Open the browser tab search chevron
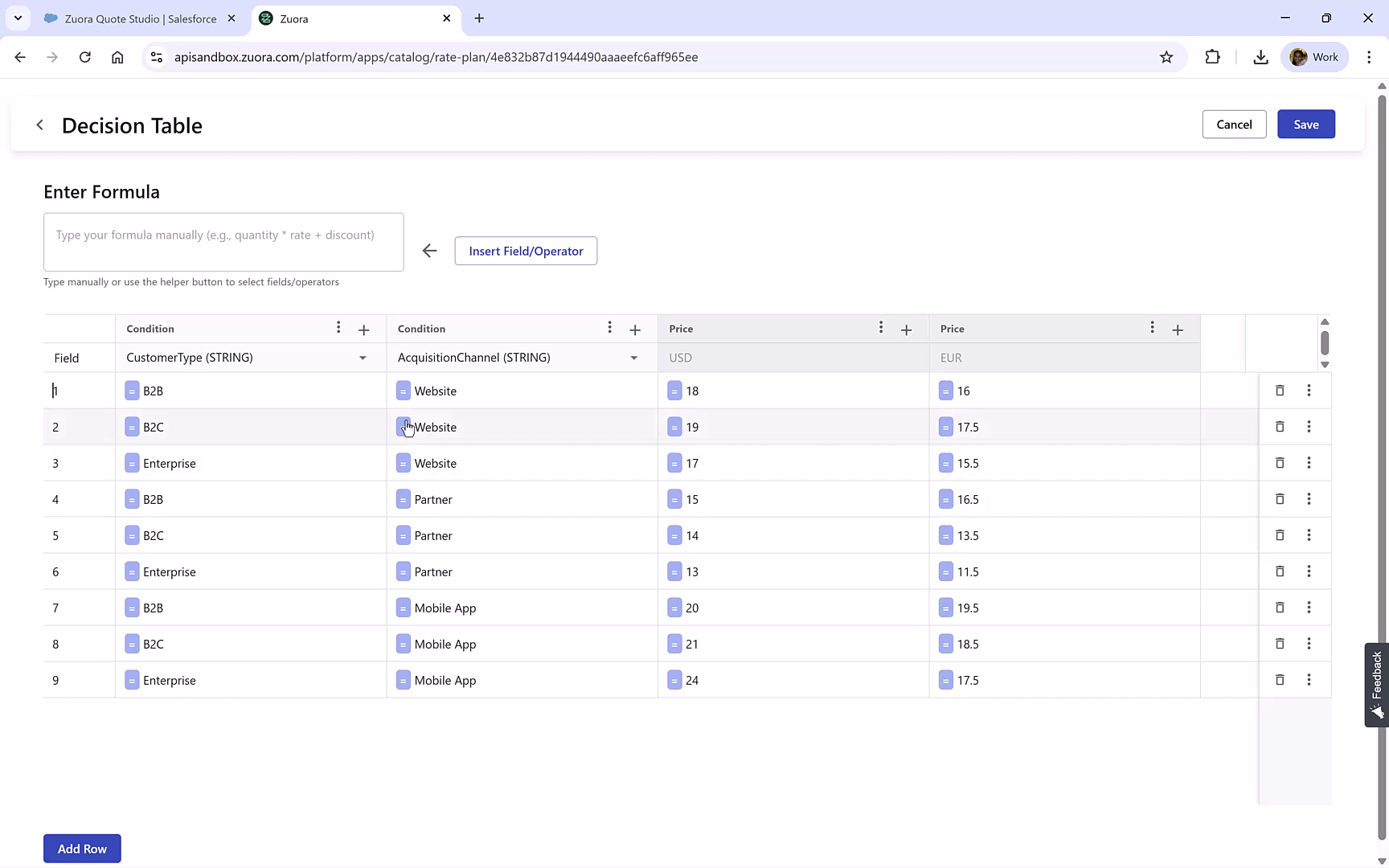The height and width of the screenshot is (868, 1389). [18, 18]
